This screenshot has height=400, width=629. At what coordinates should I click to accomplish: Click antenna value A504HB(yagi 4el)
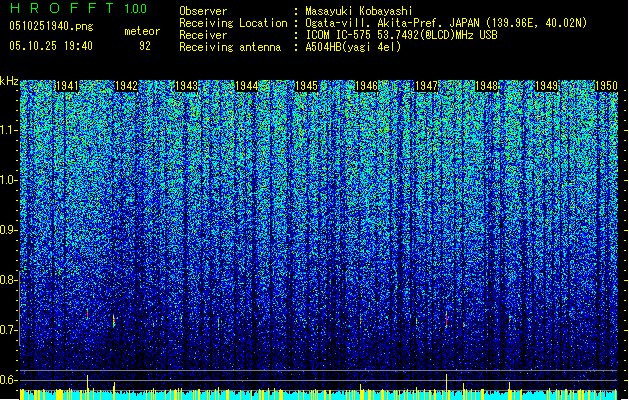pyautogui.click(x=353, y=47)
